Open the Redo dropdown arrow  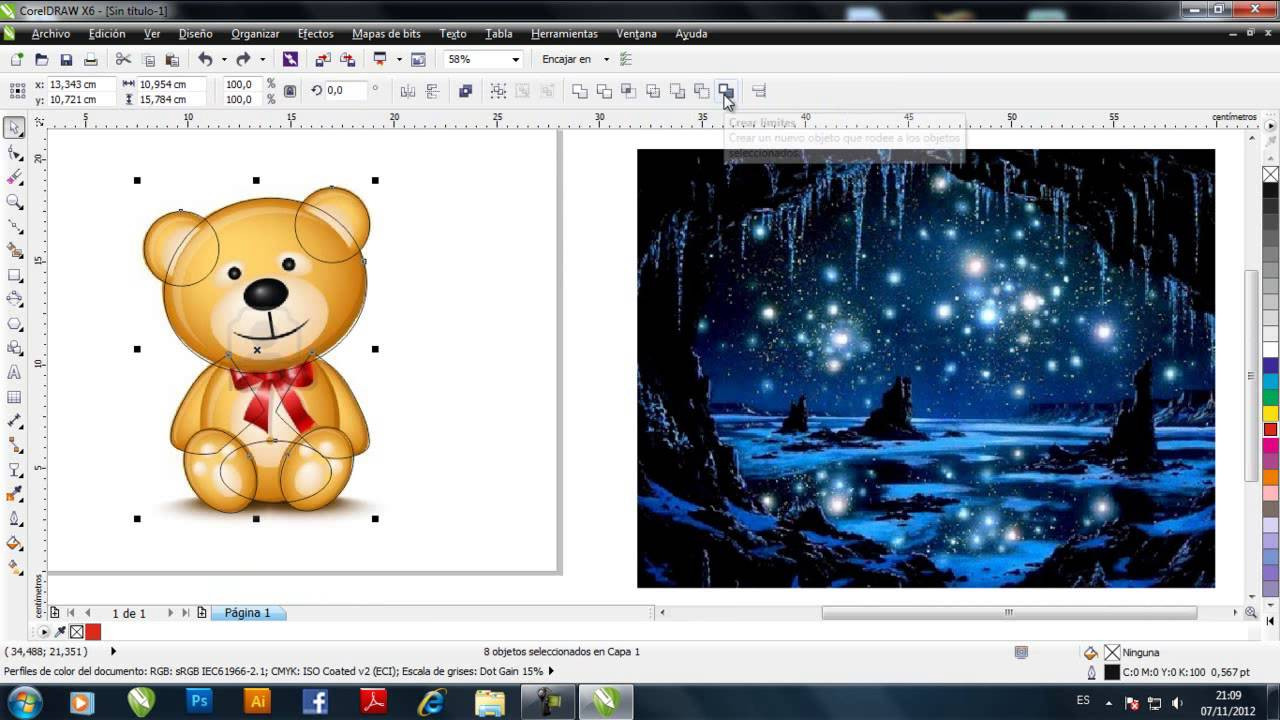click(x=263, y=59)
